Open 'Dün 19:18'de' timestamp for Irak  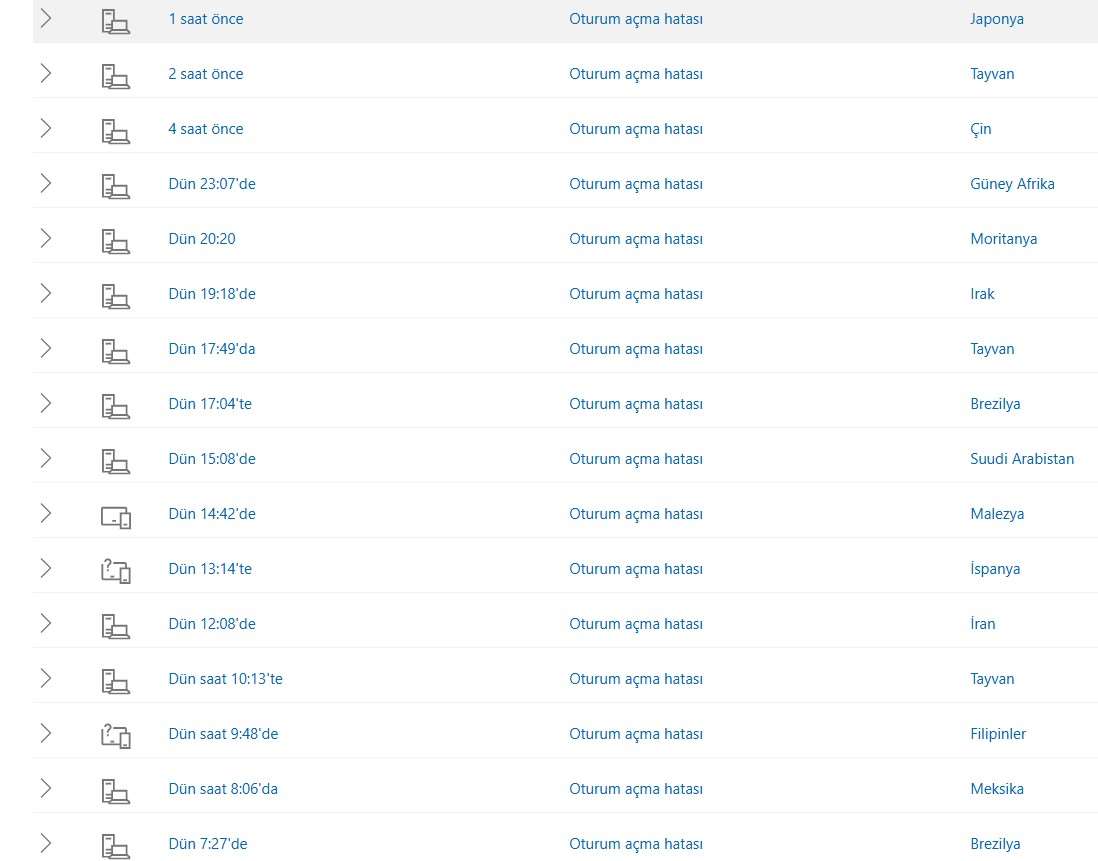(x=211, y=294)
